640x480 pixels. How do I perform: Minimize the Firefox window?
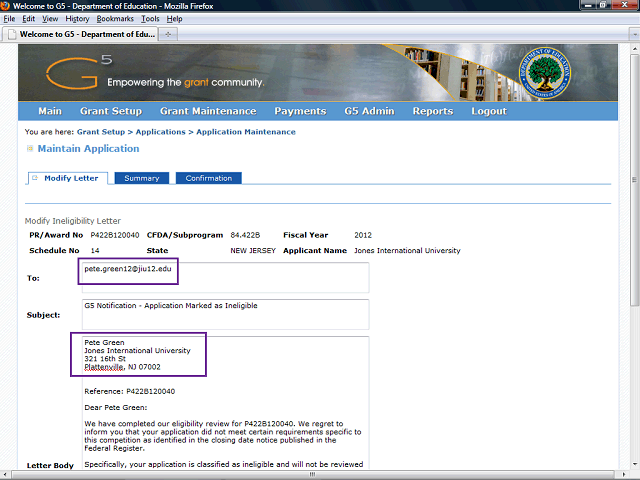click(x=588, y=5)
